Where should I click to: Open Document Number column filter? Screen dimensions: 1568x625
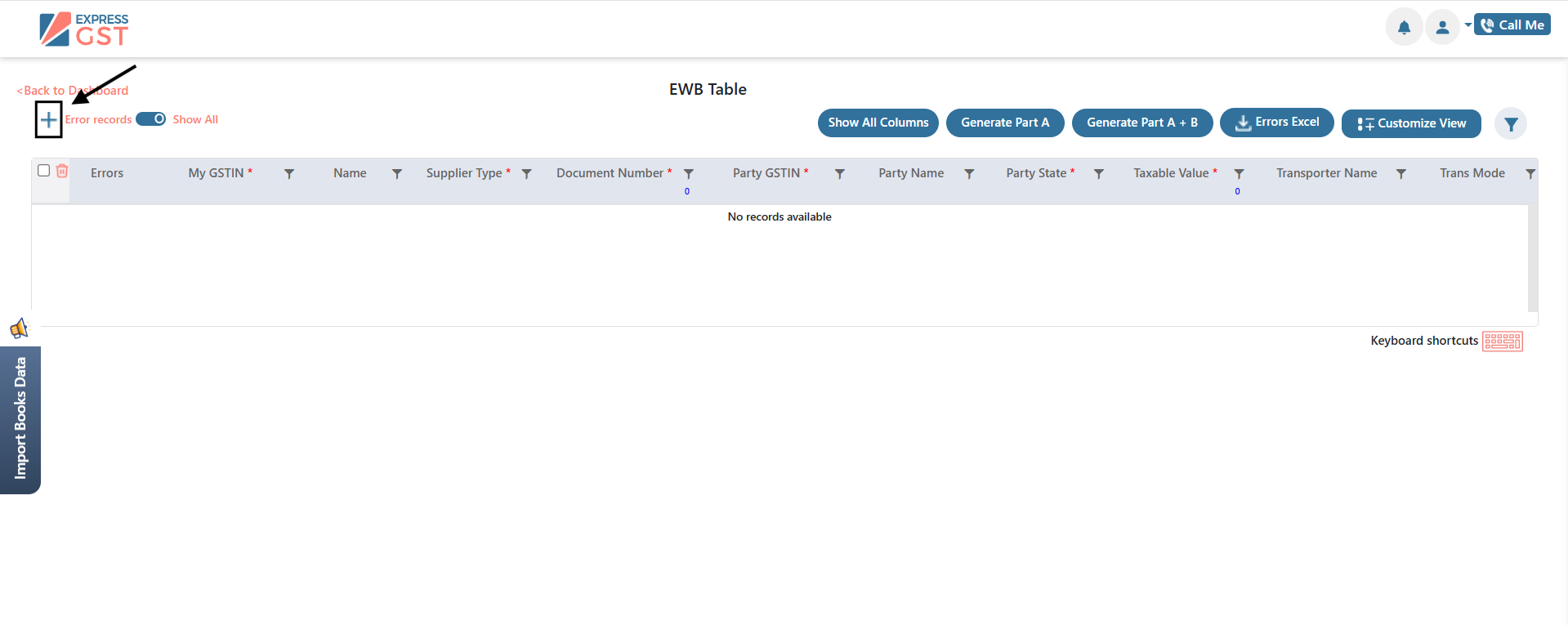point(689,174)
